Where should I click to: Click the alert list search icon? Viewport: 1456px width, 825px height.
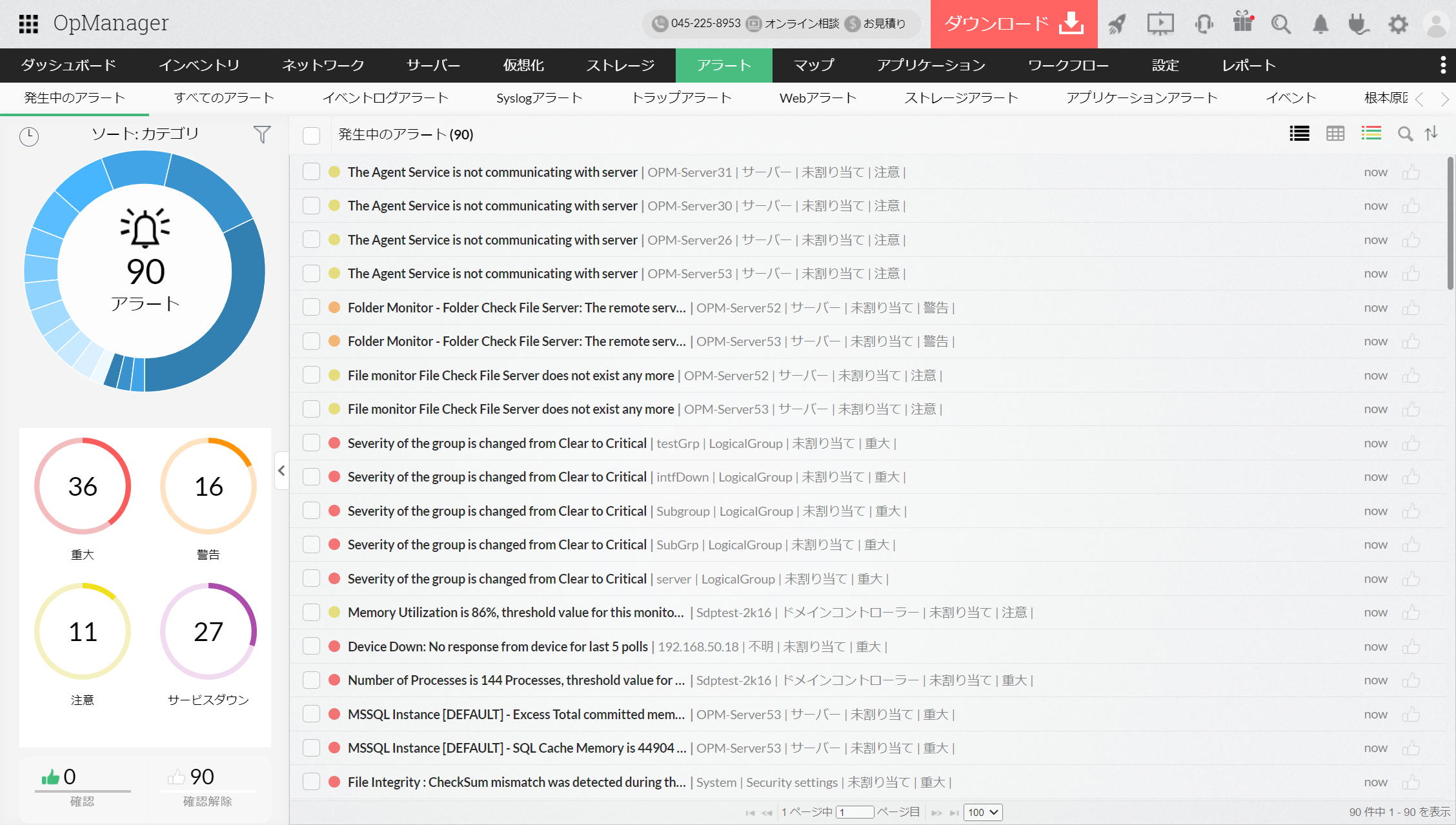pos(1404,134)
